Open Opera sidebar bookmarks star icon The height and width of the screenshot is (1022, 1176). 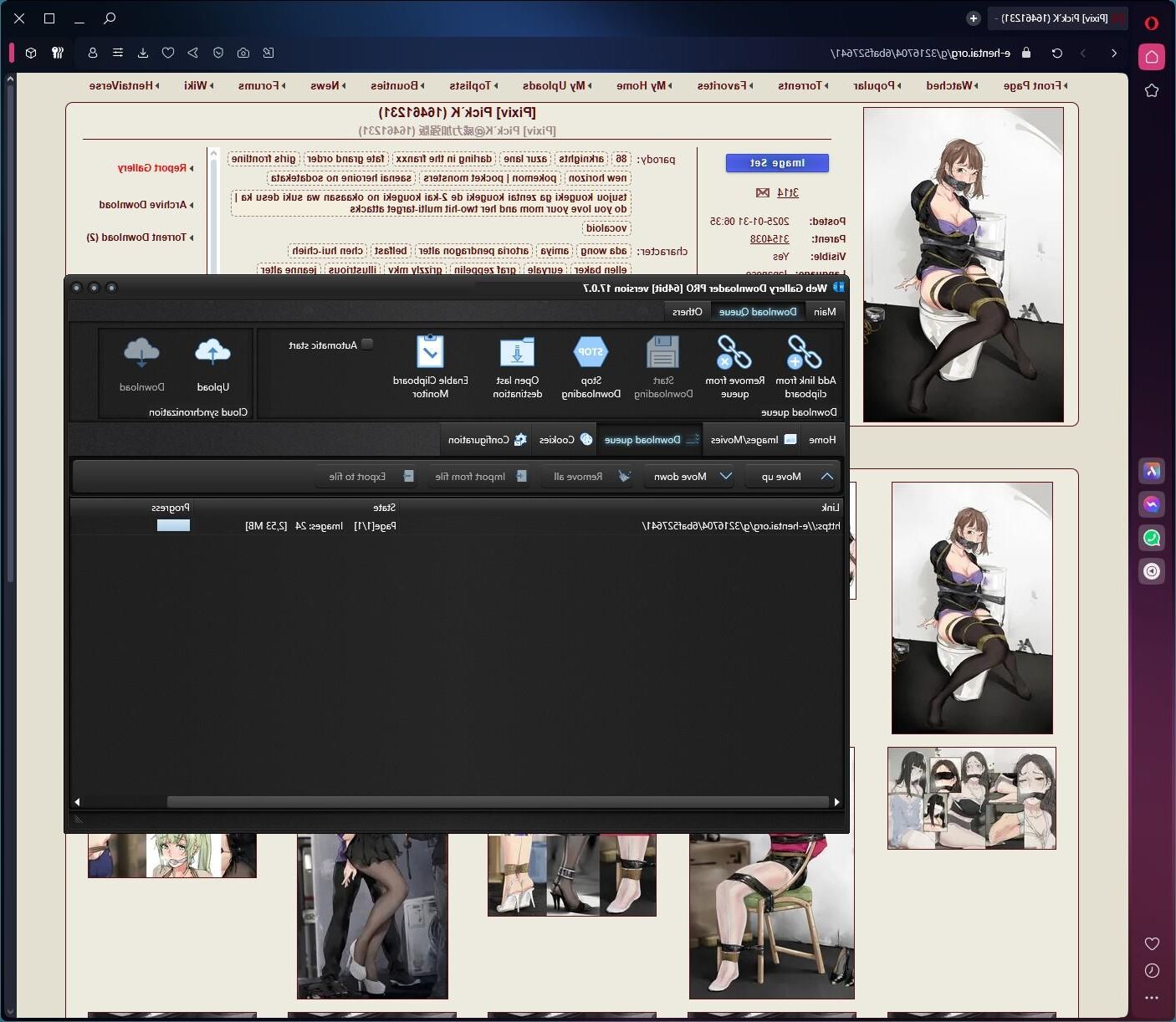pos(1152,90)
